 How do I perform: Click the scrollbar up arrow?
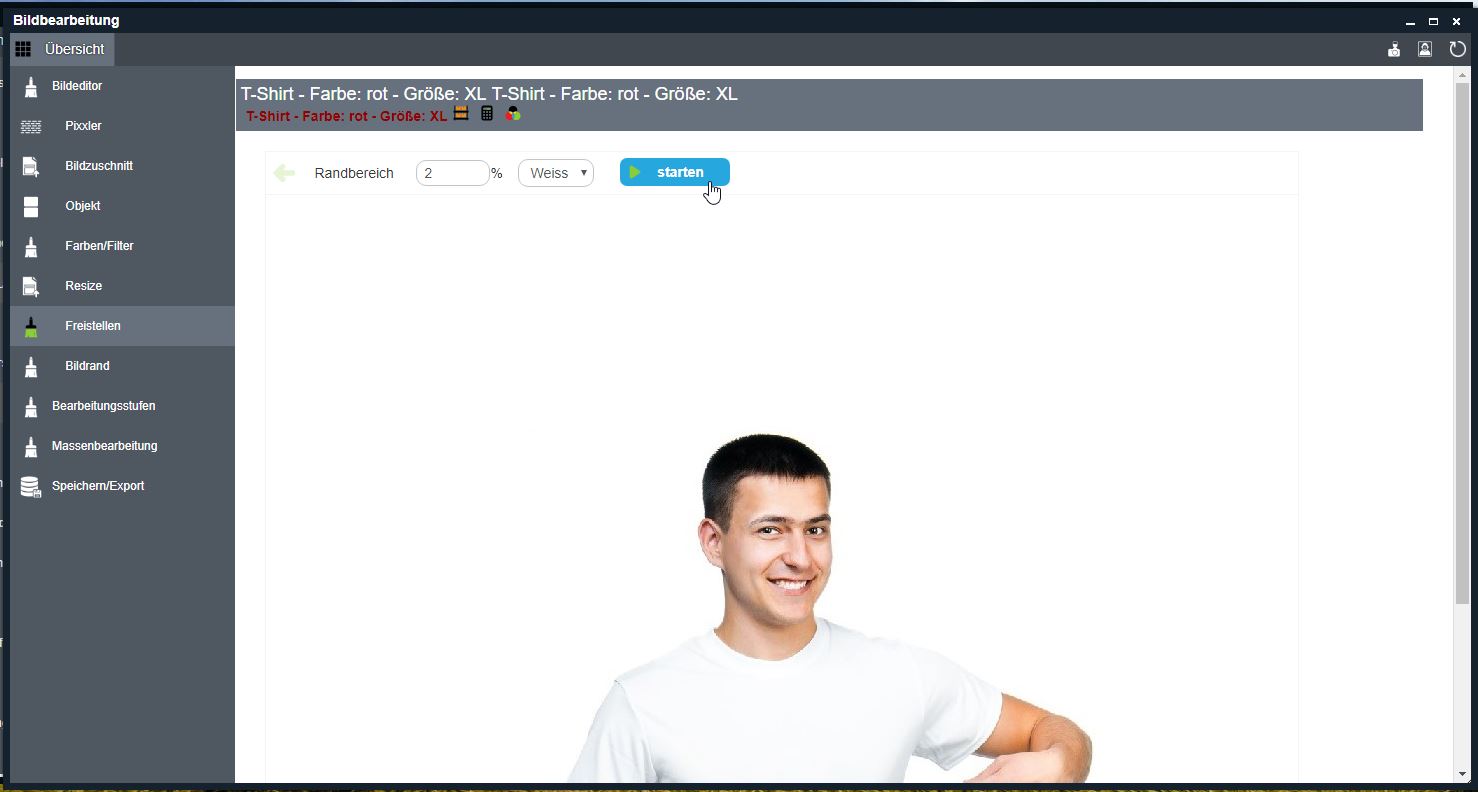pyautogui.click(x=1462, y=75)
